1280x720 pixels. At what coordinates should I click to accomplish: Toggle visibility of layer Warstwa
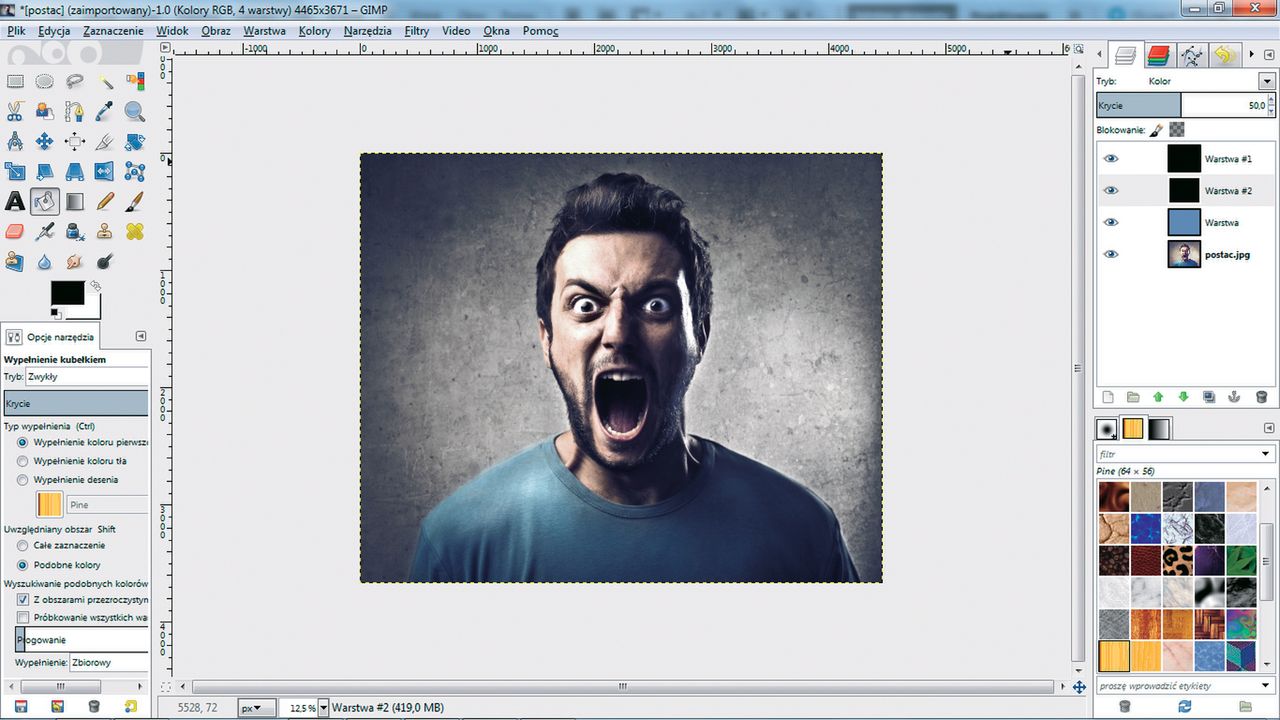(1111, 222)
